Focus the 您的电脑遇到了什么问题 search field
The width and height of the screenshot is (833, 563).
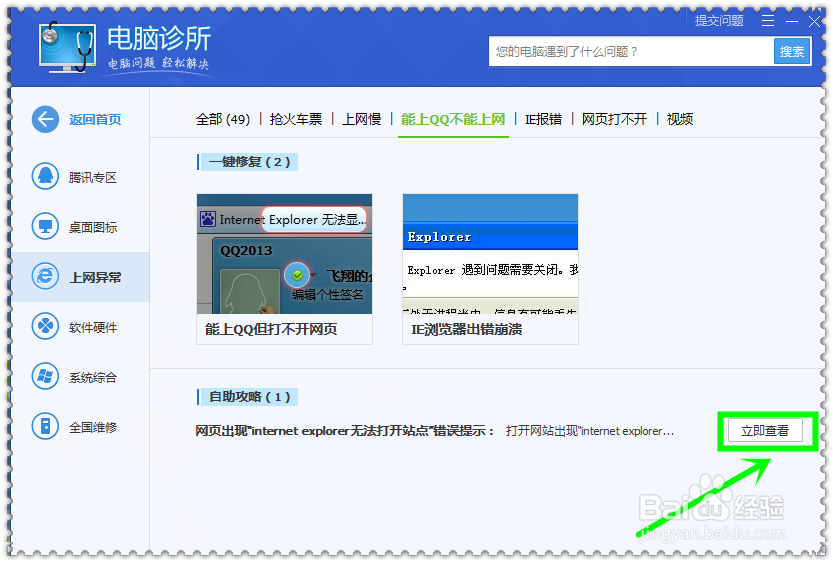point(631,51)
